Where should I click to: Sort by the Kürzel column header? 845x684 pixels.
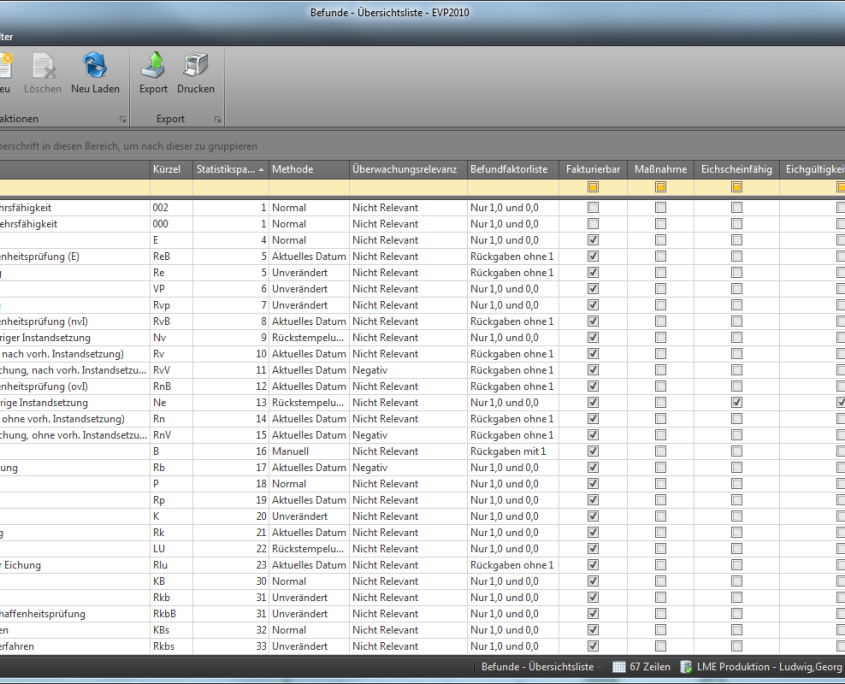point(171,169)
